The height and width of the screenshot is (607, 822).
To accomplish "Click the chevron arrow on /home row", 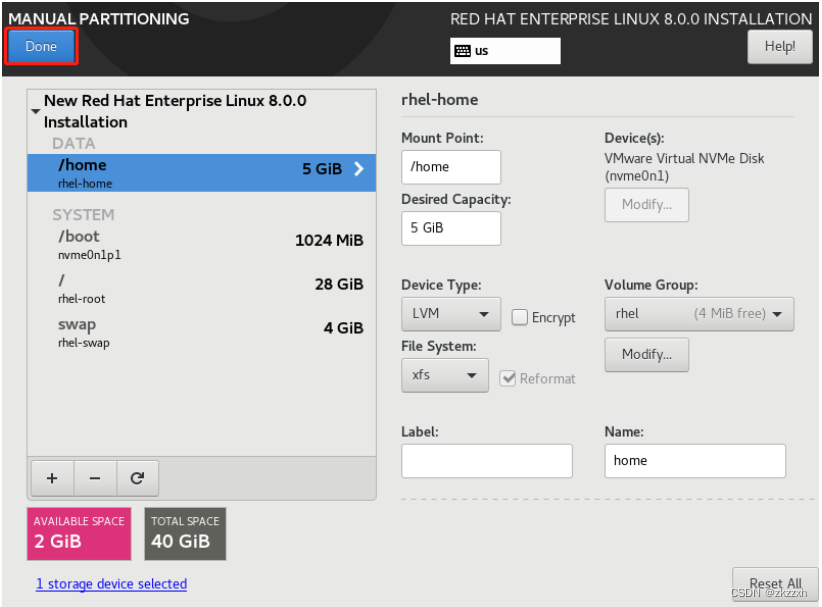I will (359, 169).
